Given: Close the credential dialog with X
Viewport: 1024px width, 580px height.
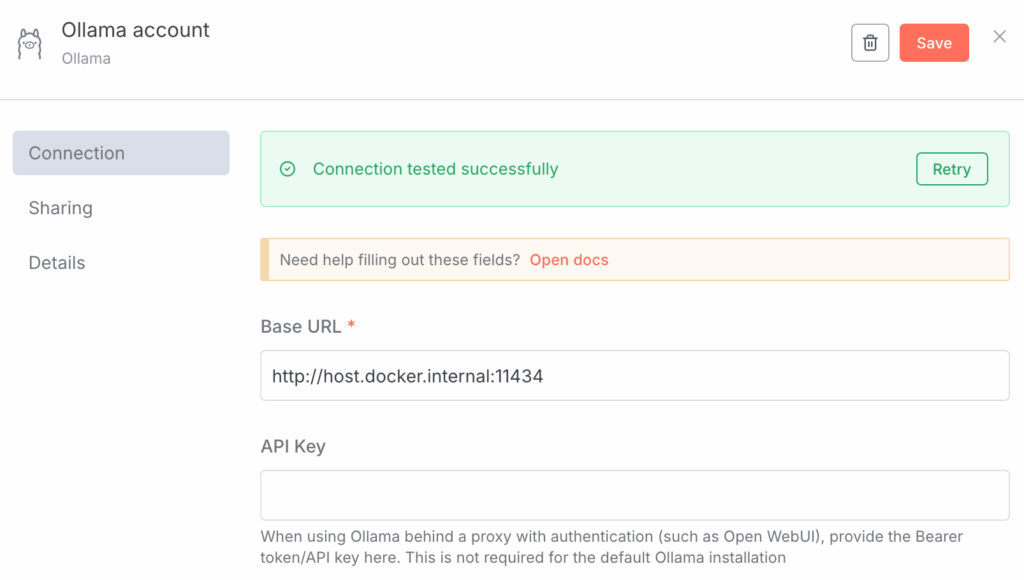Looking at the screenshot, I should (x=999, y=37).
